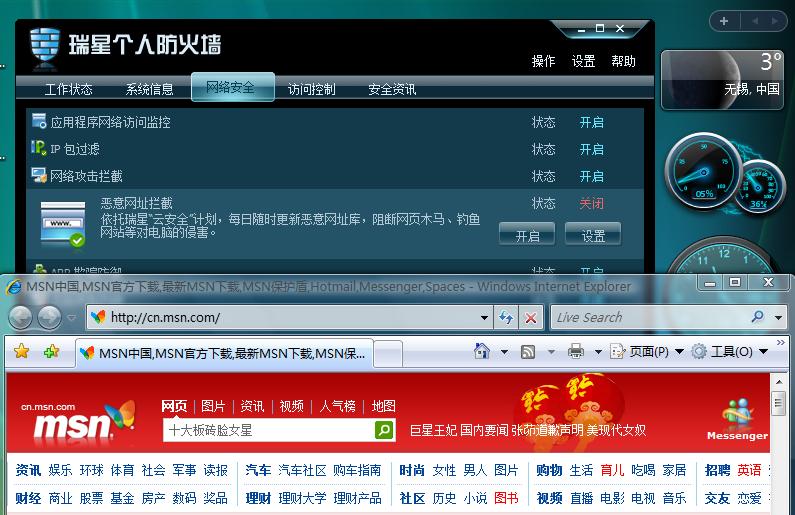This screenshot has width=795, height=515.
Task: Select the MSN中国 browser tab
Action: pos(225,353)
